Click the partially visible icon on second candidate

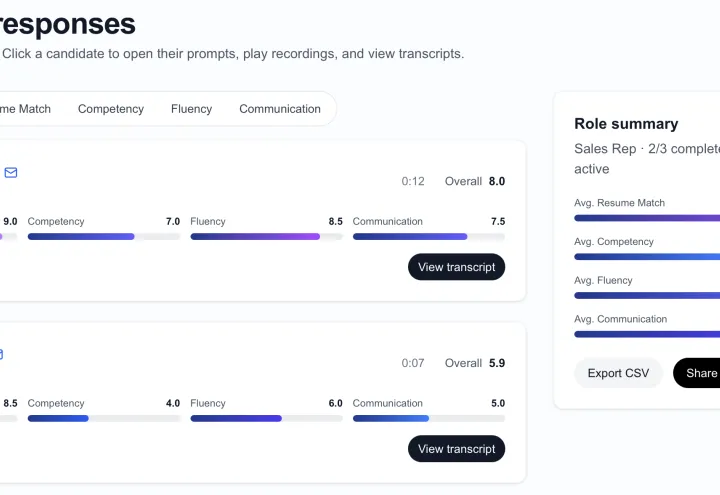coord(1,354)
